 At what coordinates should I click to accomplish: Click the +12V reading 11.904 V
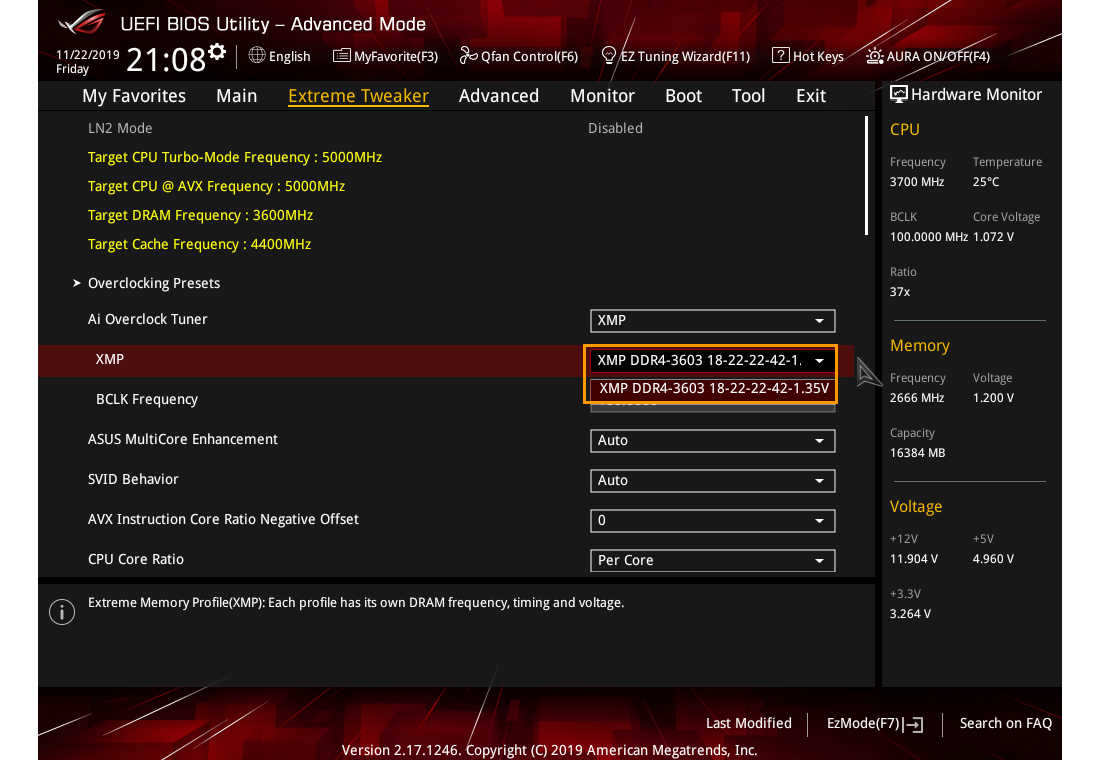(913, 559)
